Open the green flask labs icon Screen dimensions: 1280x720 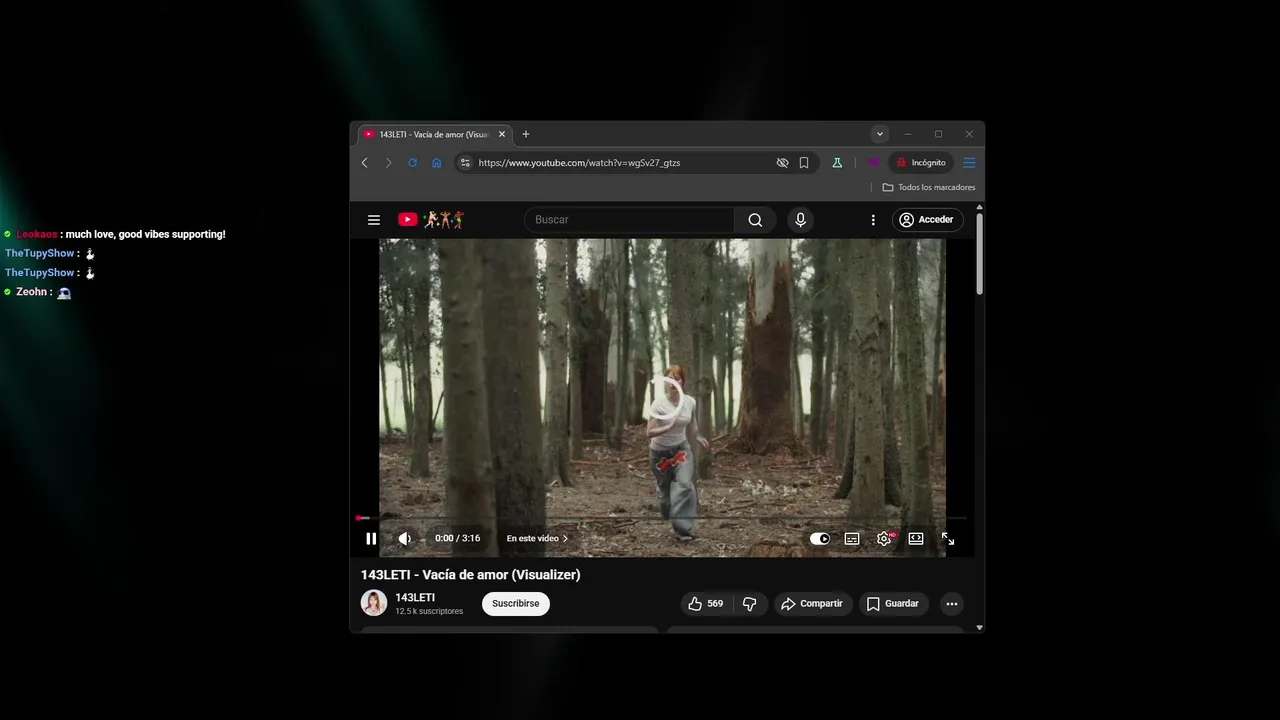837,163
